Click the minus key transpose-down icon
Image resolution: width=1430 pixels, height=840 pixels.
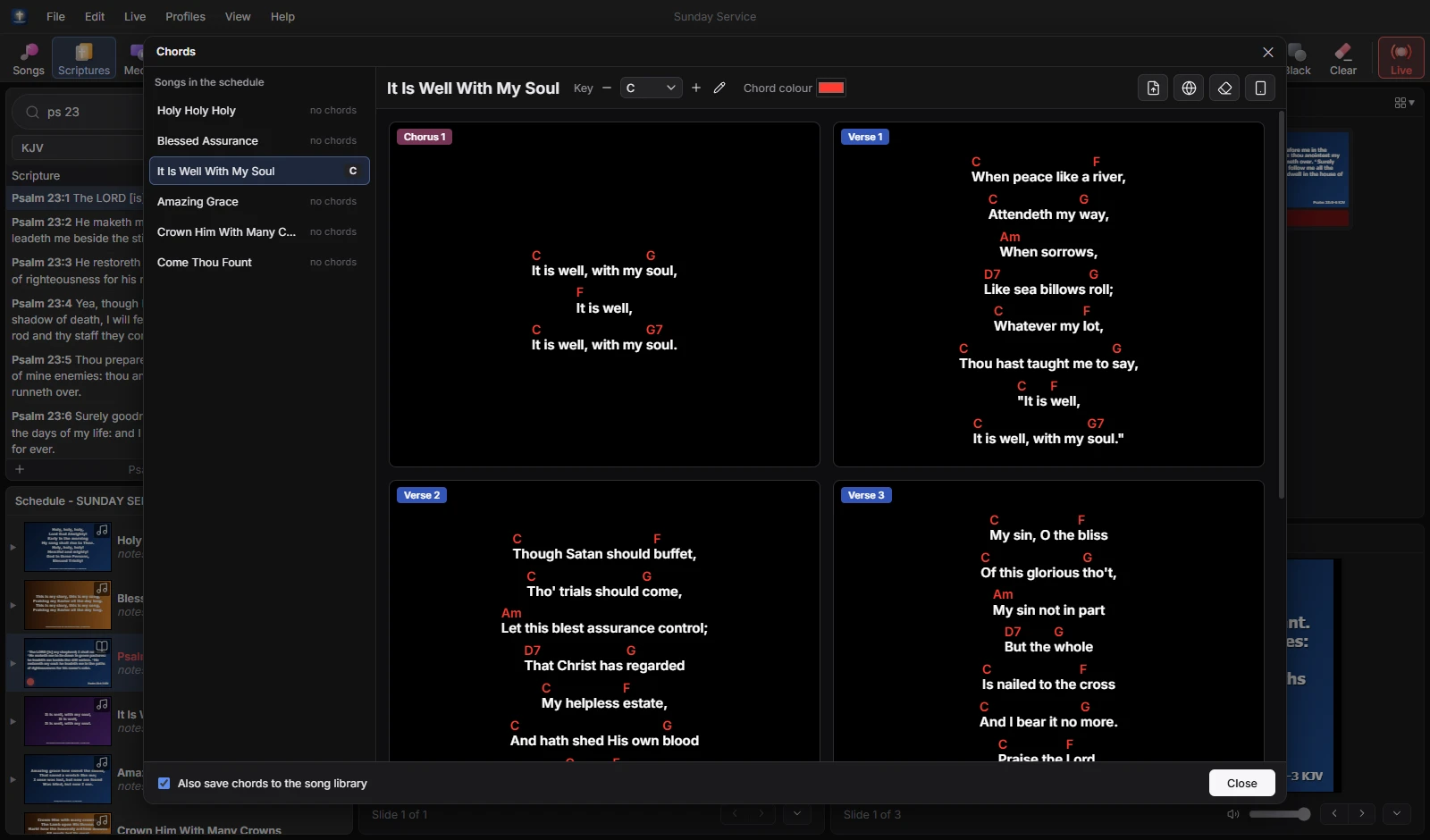[x=607, y=88]
